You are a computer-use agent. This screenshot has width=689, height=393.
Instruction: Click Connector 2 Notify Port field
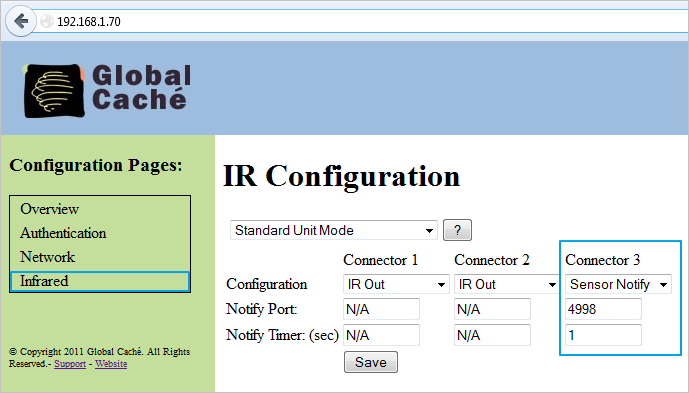pos(492,309)
